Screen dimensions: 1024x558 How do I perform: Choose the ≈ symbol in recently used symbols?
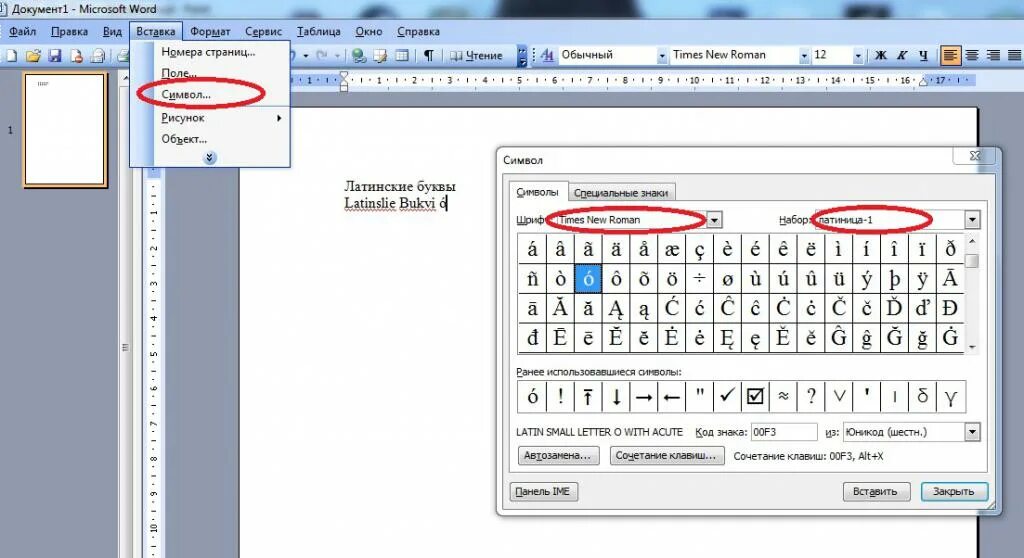point(783,396)
